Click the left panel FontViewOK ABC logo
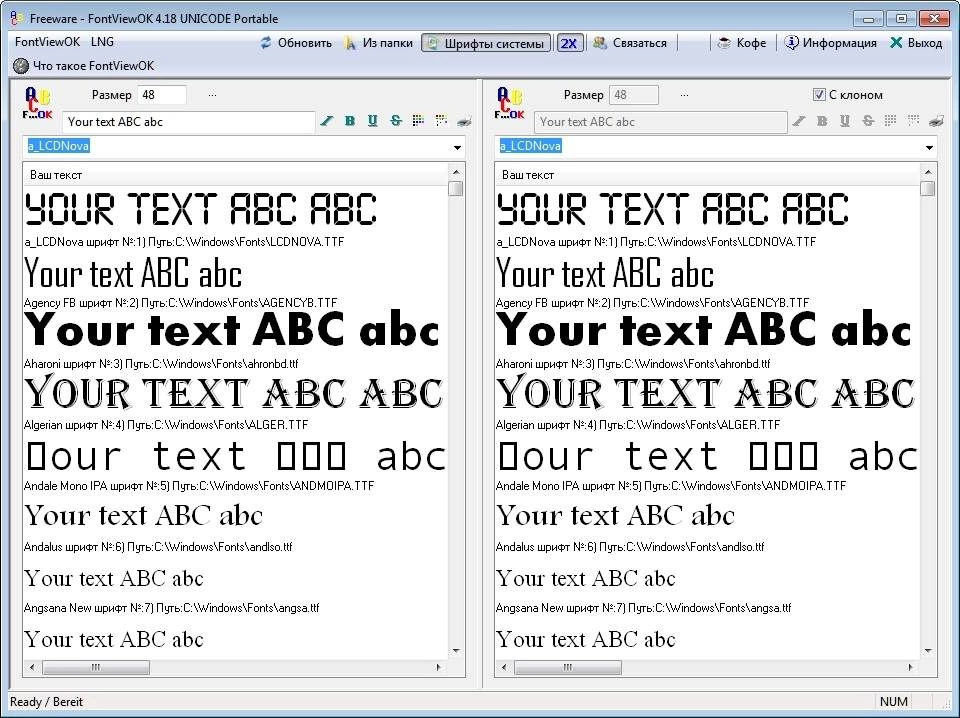Viewport: 960px width, 718px height. (37, 103)
